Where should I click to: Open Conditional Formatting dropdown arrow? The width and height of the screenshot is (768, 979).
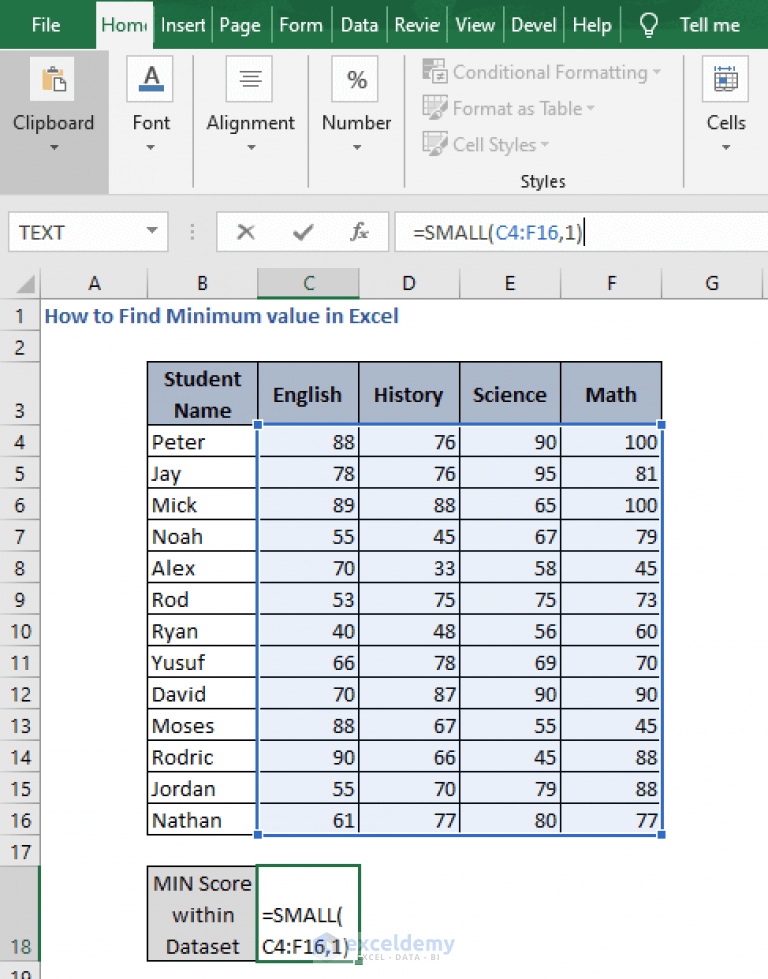click(x=657, y=72)
